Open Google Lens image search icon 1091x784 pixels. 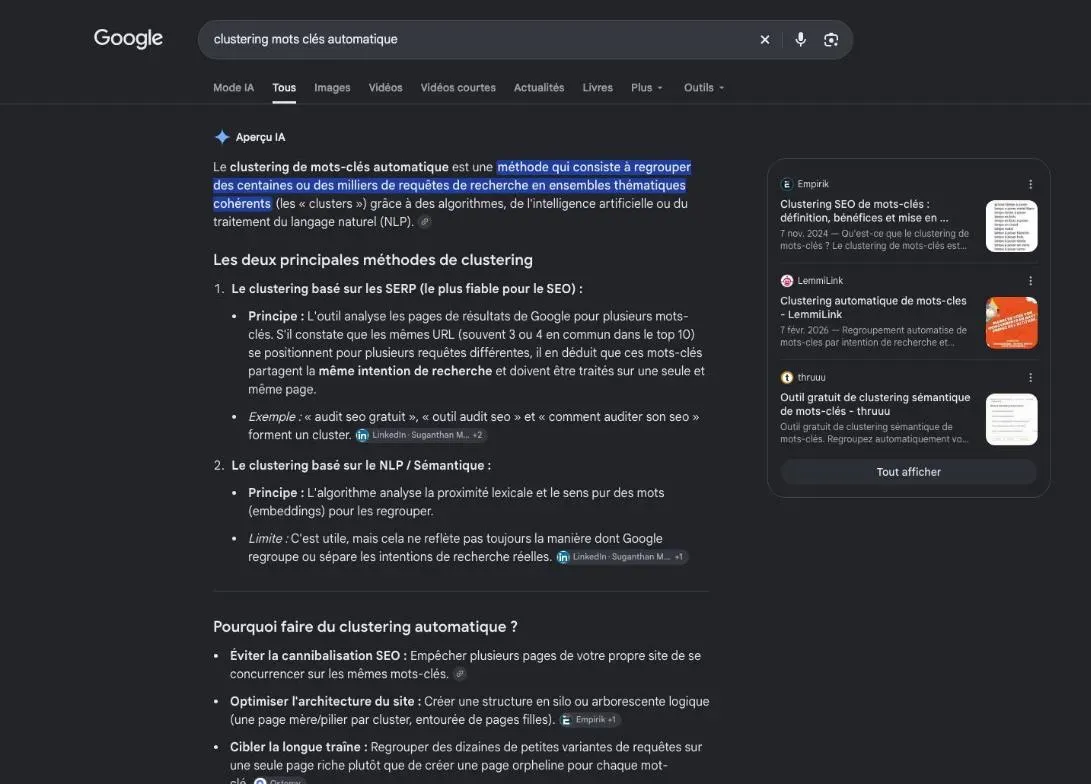coord(831,40)
